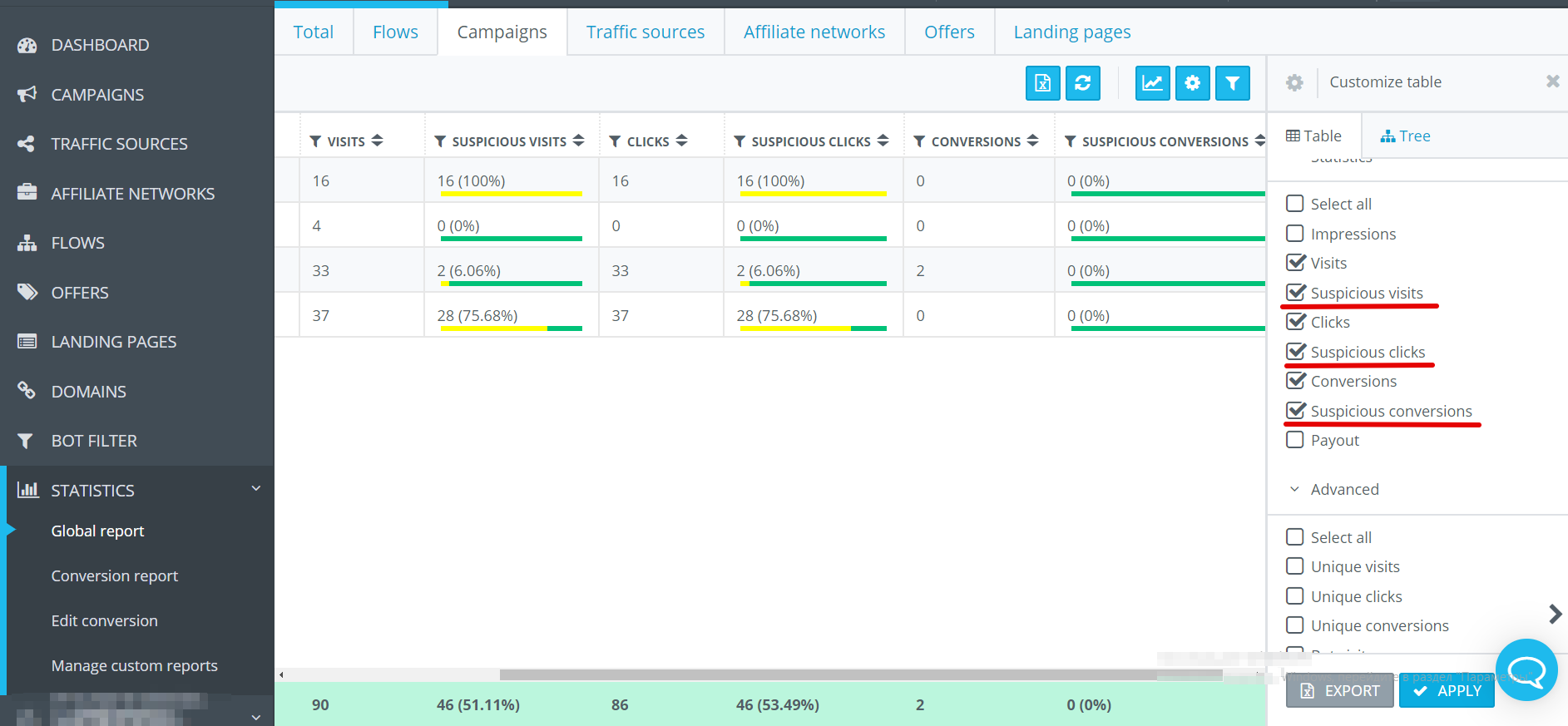The width and height of the screenshot is (1568, 726).
Task: Open the live chat bubble icon
Action: point(1526,669)
